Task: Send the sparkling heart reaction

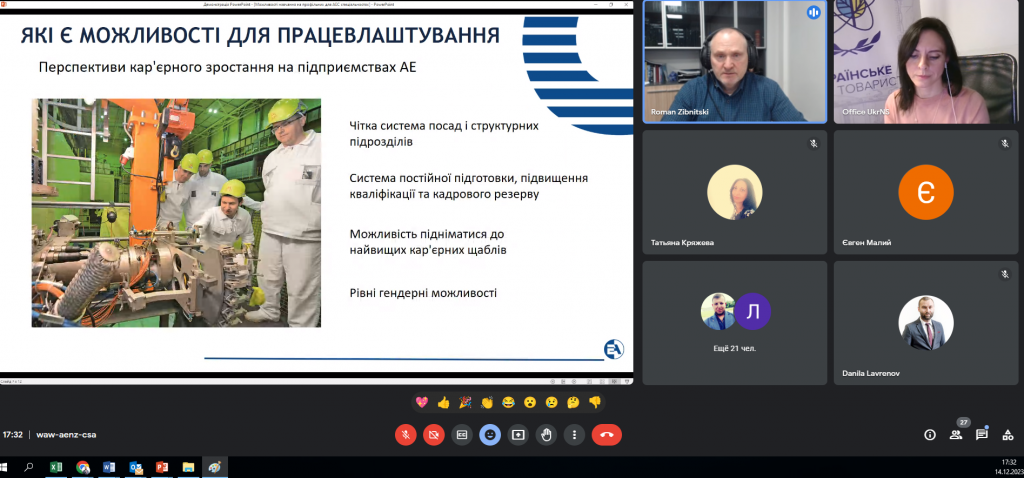Action: pos(422,402)
